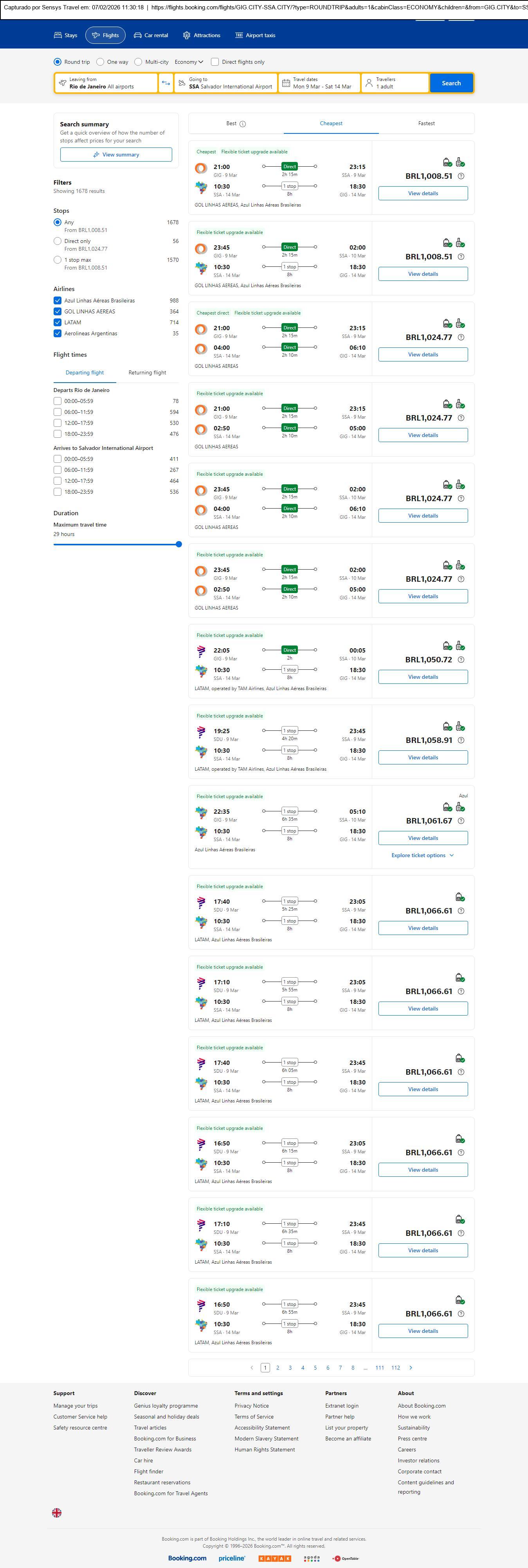Click the next page arrow in pagination
The height and width of the screenshot is (1568, 528).
[x=411, y=1368]
